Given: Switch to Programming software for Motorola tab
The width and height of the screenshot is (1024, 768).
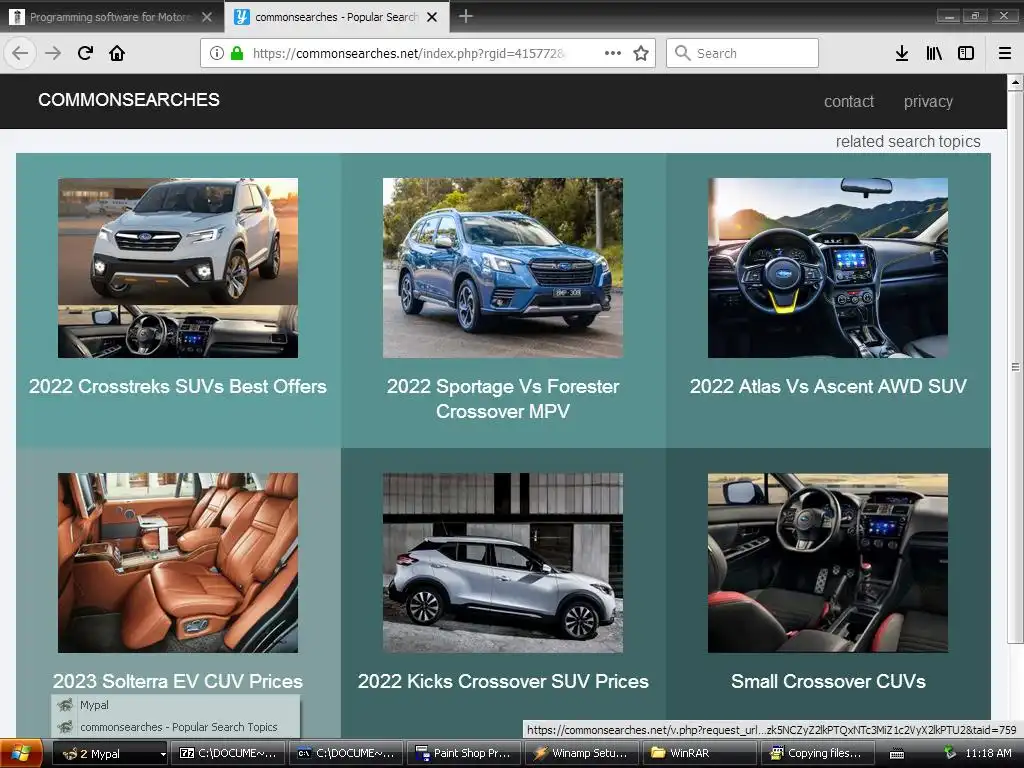Looking at the screenshot, I should click(110, 17).
